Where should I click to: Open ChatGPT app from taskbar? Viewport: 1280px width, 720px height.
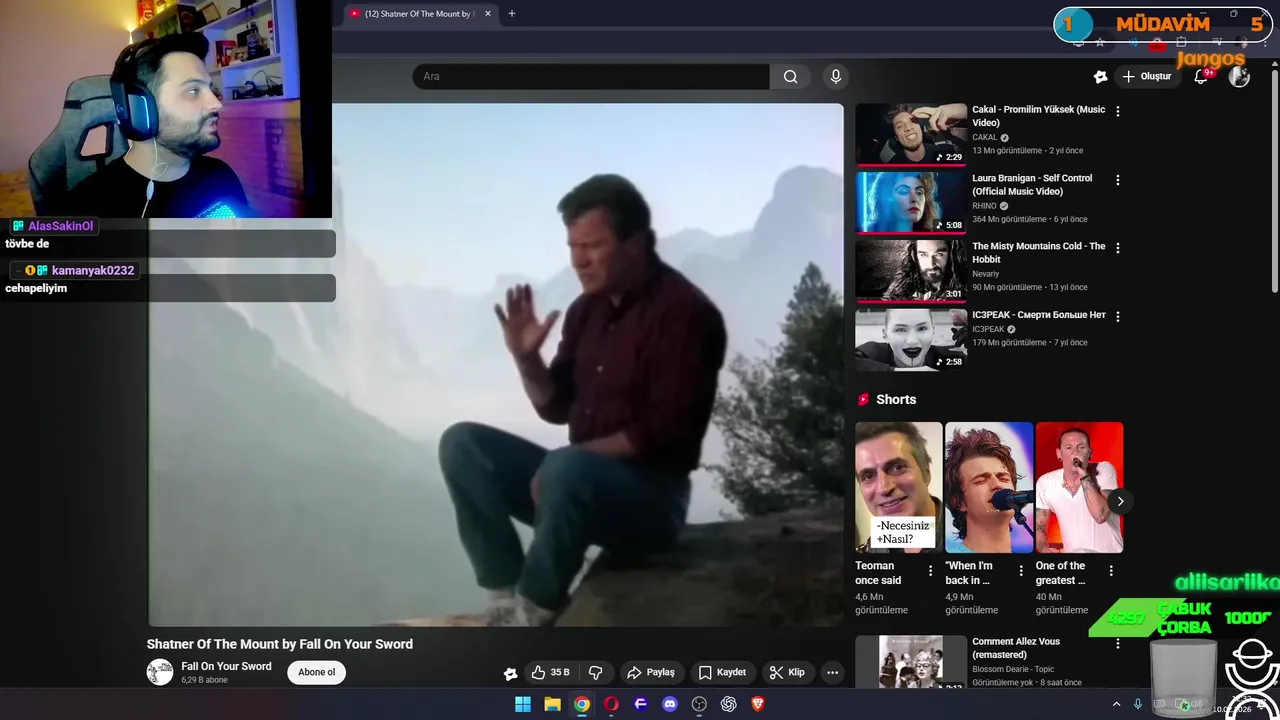(728, 704)
